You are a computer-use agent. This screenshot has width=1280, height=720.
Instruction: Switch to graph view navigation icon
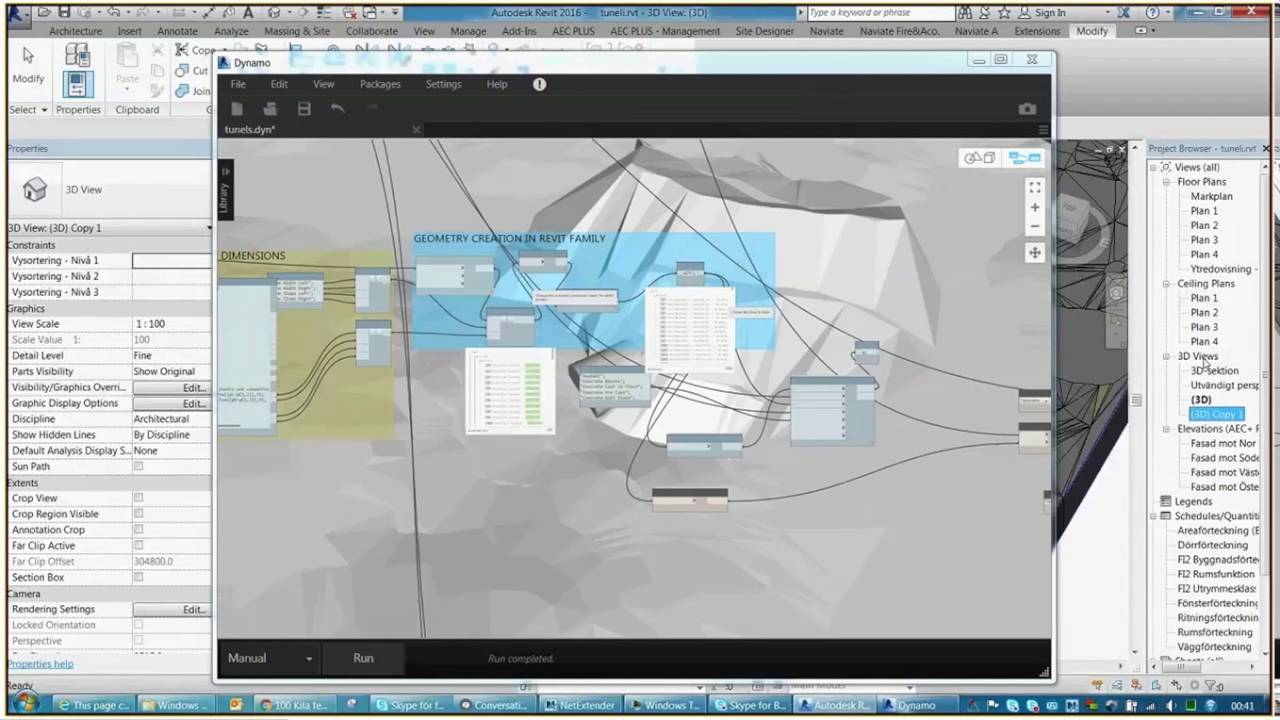tap(1024, 158)
